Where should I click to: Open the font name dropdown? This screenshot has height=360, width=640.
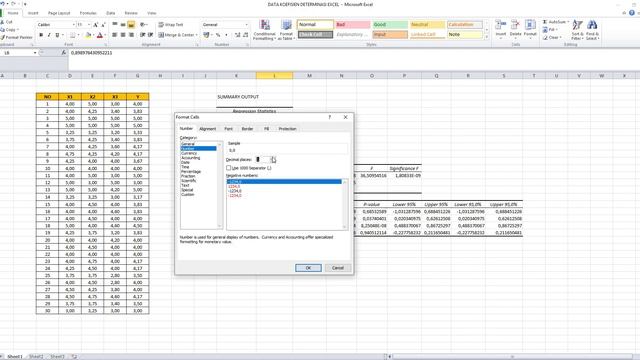click(73, 25)
